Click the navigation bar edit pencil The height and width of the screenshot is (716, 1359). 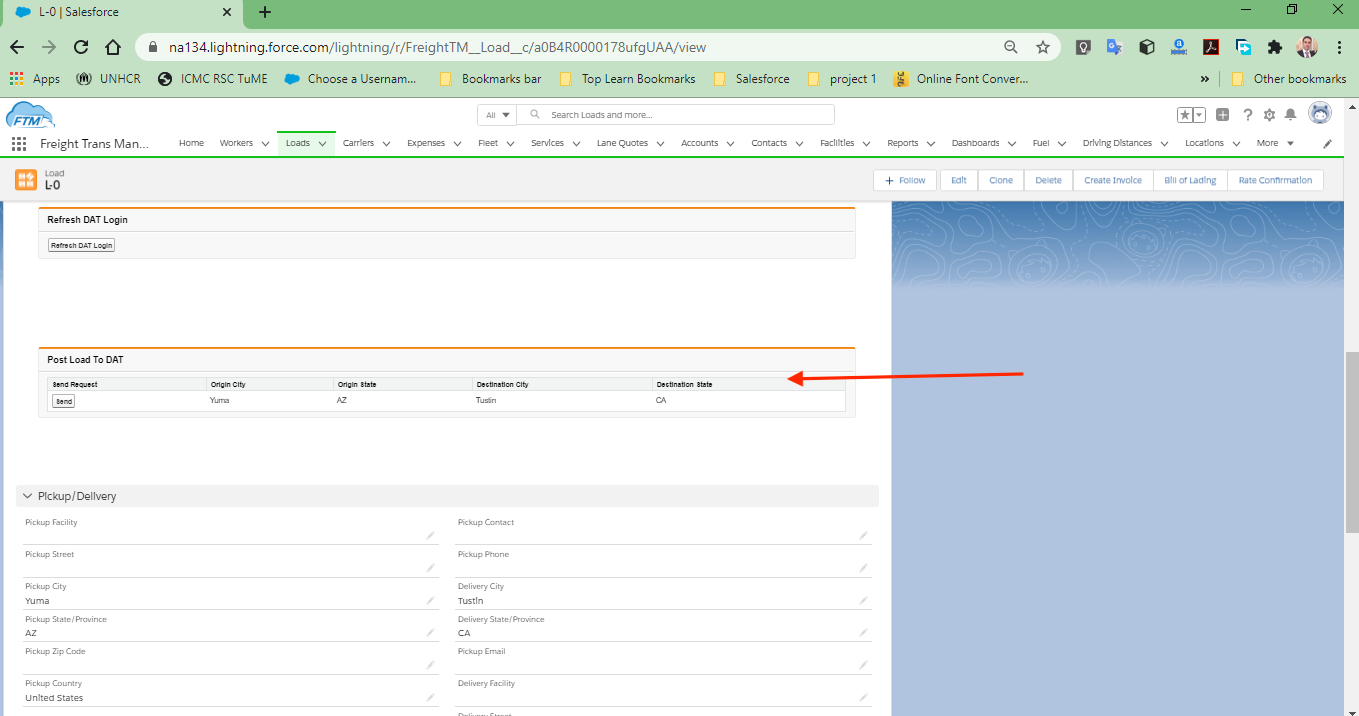1328,144
